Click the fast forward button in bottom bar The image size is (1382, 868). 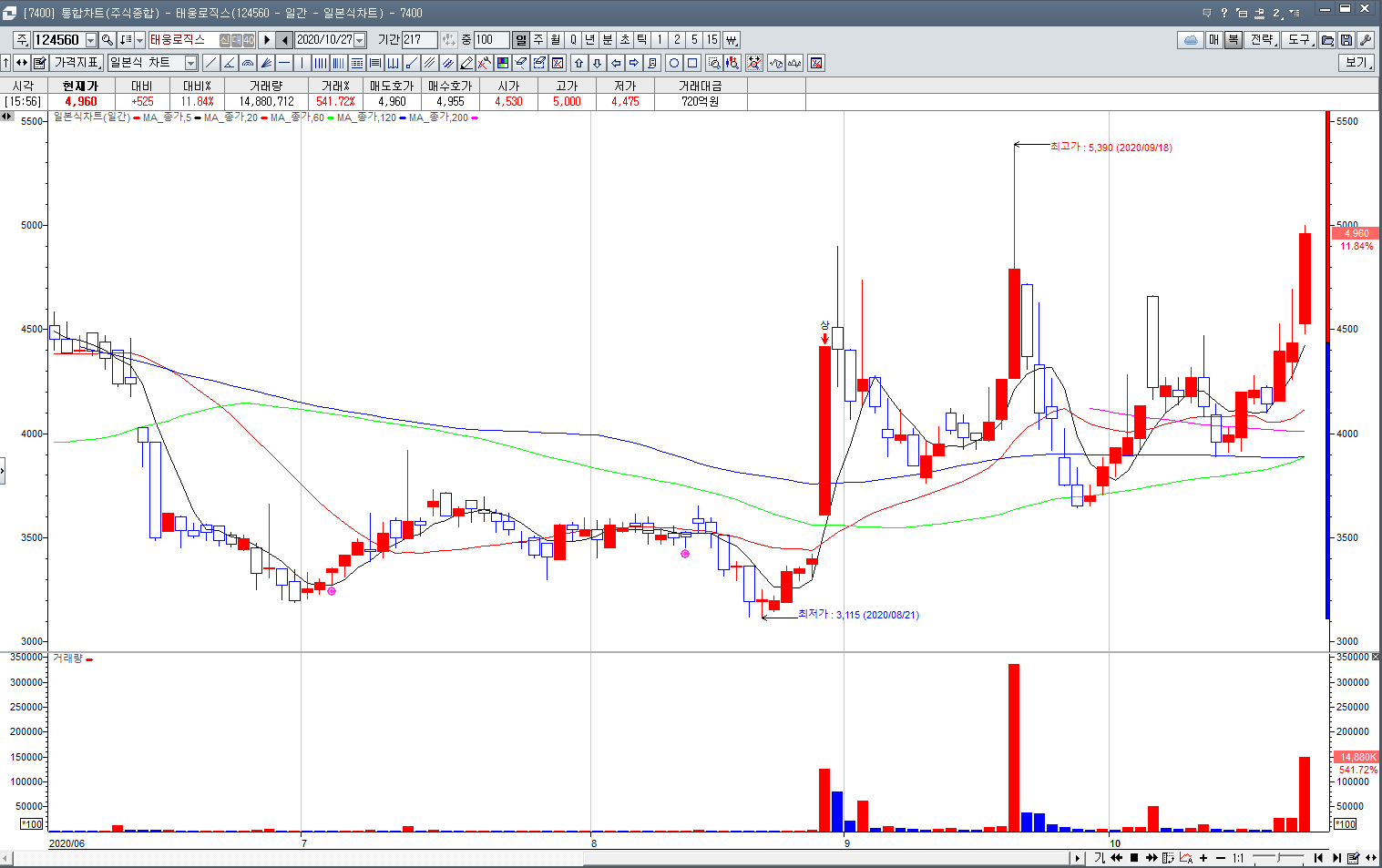(1152, 858)
